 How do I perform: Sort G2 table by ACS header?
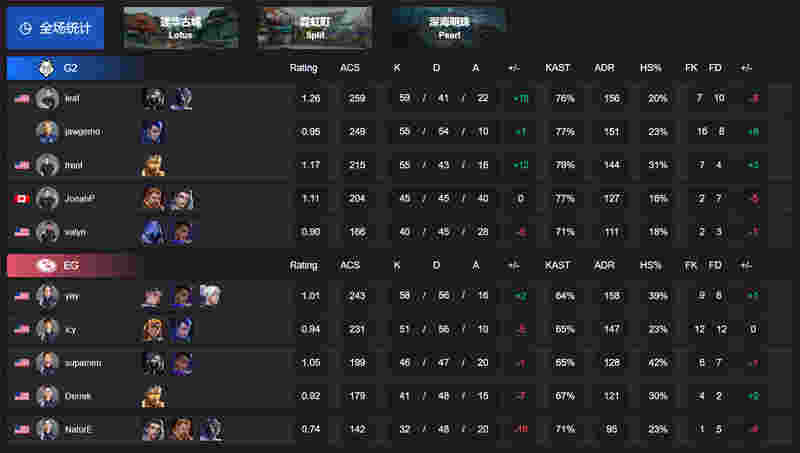click(350, 68)
